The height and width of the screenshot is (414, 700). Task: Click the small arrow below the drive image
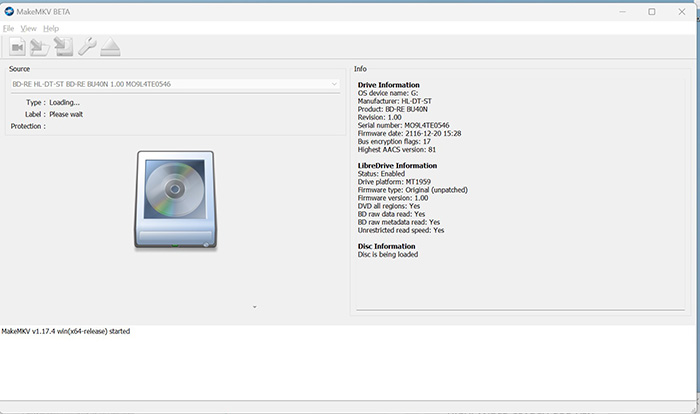pos(254,307)
